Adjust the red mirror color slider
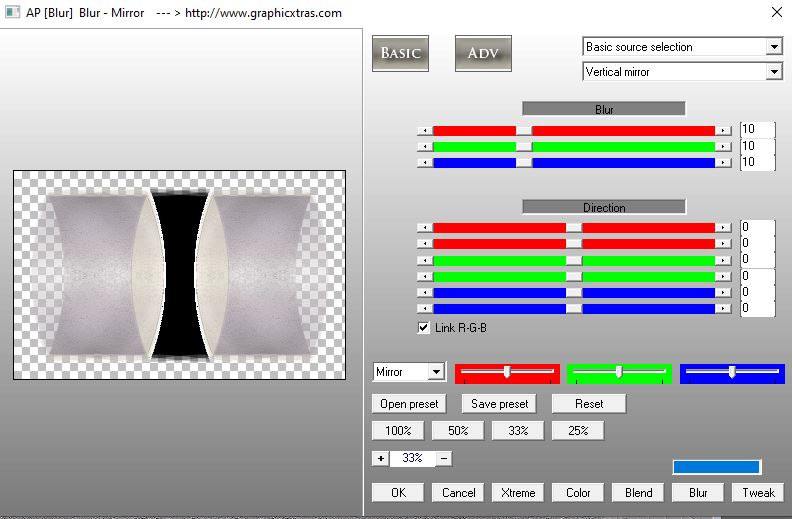 point(507,374)
